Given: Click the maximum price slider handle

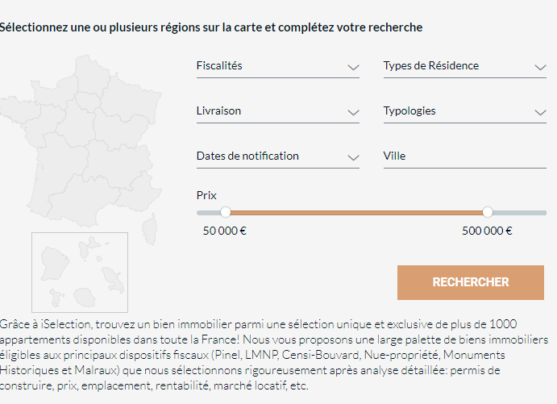Looking at the screenshot, I should coord(488,212).
